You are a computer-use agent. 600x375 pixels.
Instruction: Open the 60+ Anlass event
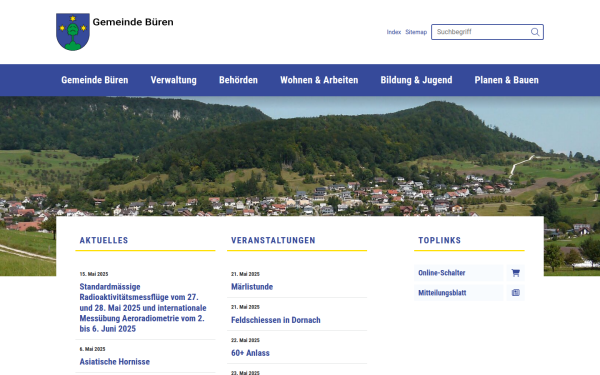click(x=250, y=353)
